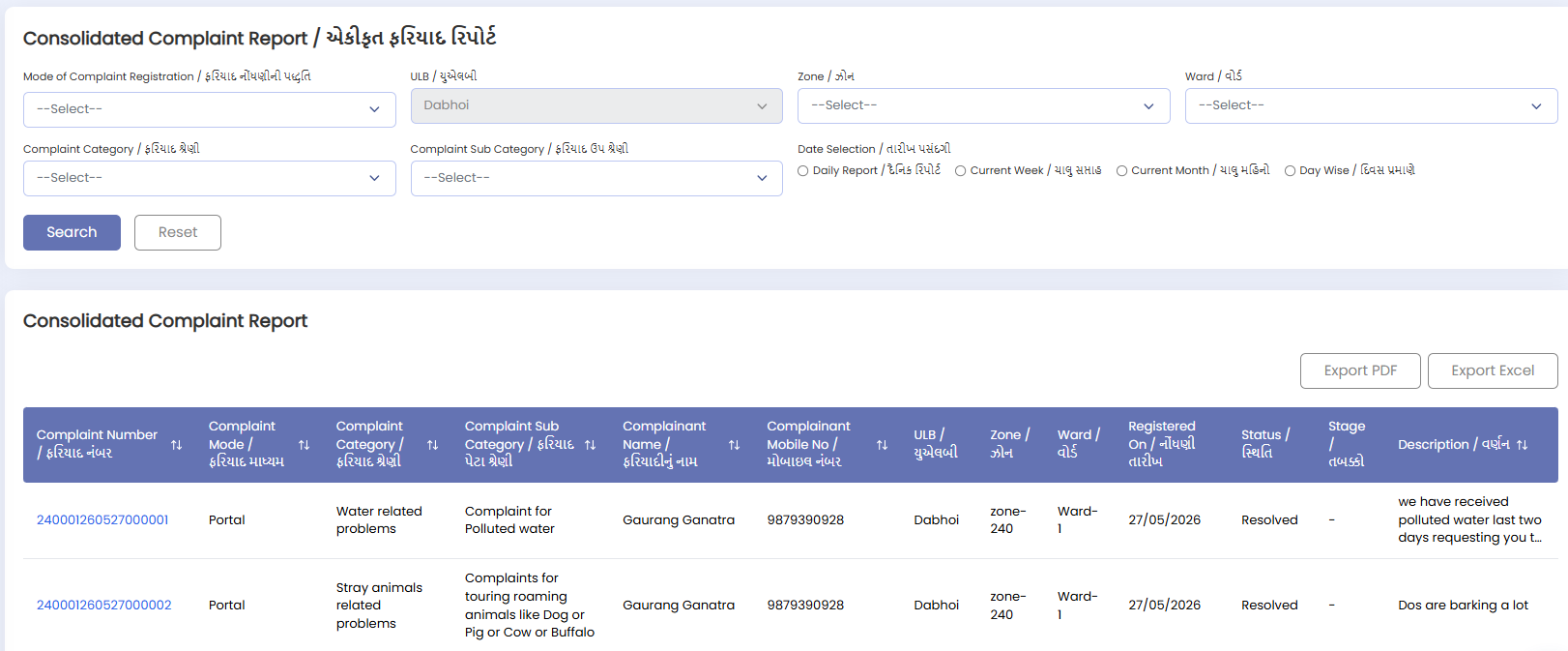Screen dimensions: 1568x651
Task: Click the Status column header
Action: pyautogui.click(x=1265, y=444)
